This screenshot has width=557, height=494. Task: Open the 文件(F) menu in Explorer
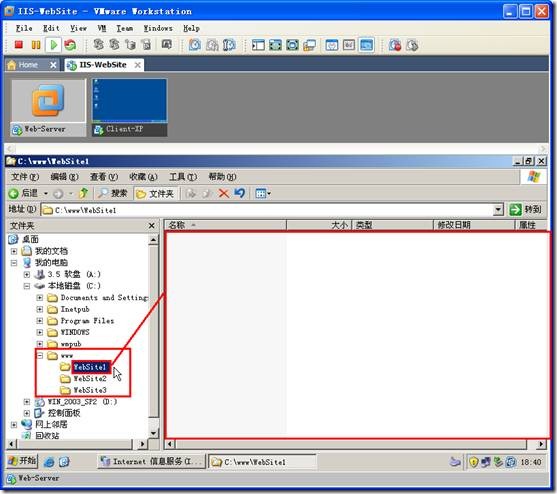(x=25, y=177)
